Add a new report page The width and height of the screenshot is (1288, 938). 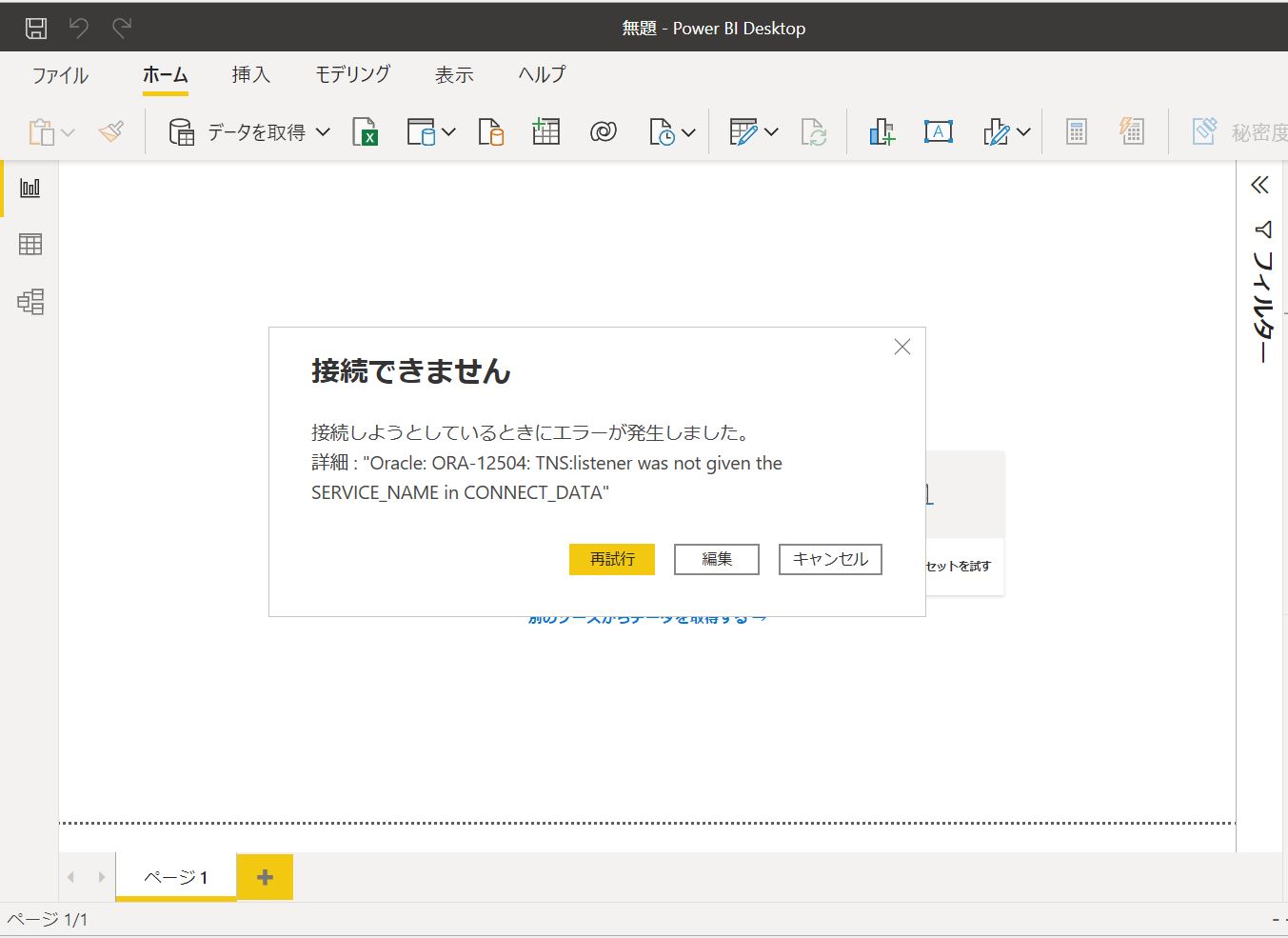[265, 877]
